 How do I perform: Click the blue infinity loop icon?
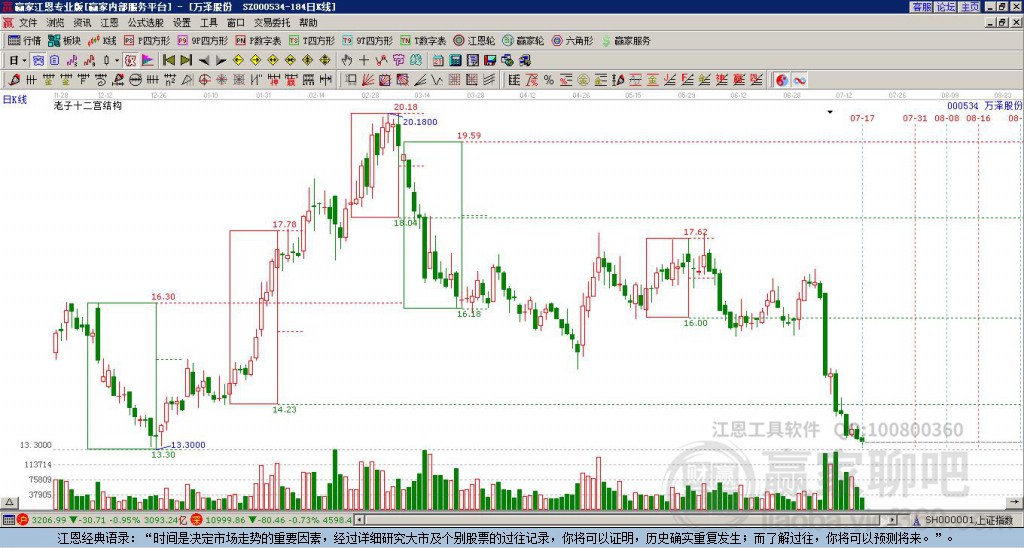click(799, 80)
